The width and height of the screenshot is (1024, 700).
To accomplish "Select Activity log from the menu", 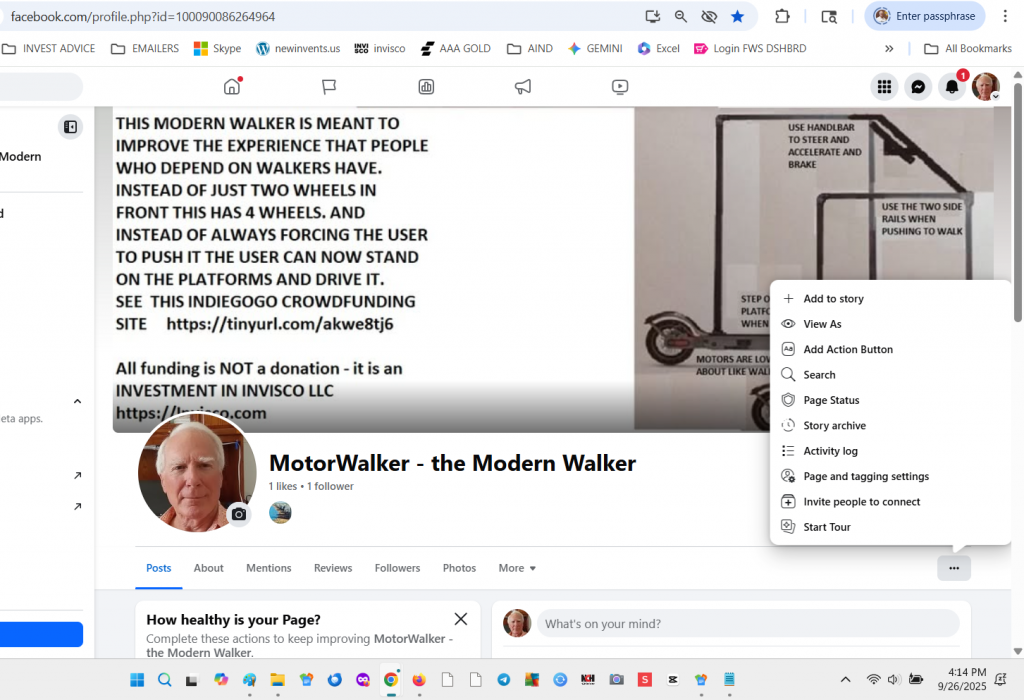I will click(830, 451).
